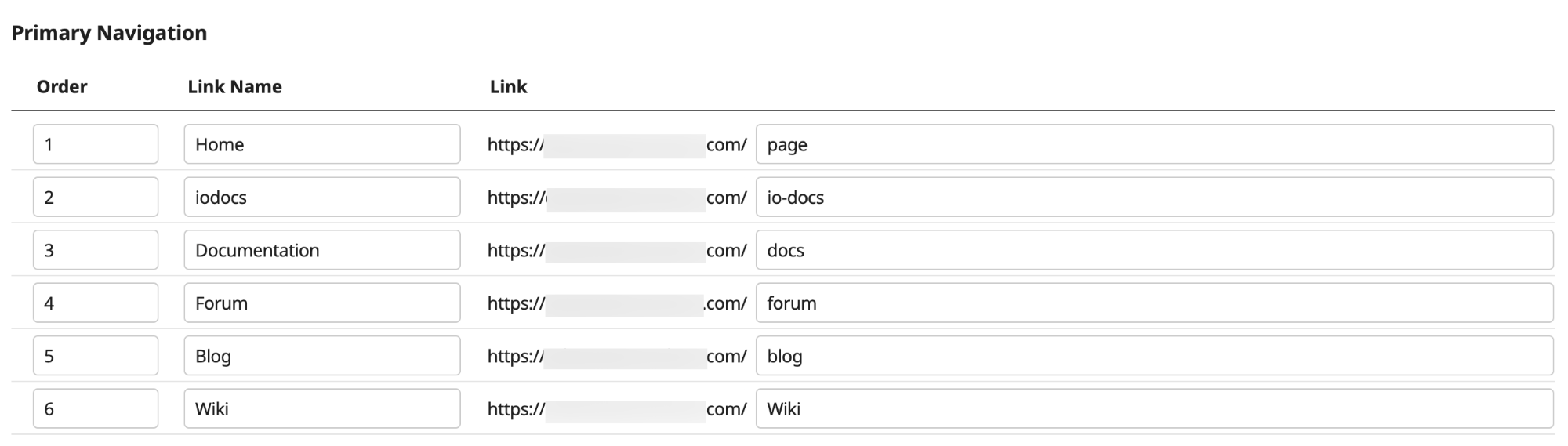1568x446 pixels.
Task: Click the Primary Navigation heading
Action: [x=109, y=33]
